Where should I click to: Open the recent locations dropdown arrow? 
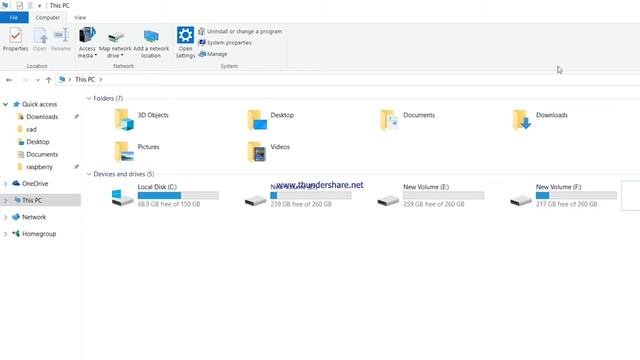pyautogui.click(x=38, y=80)
